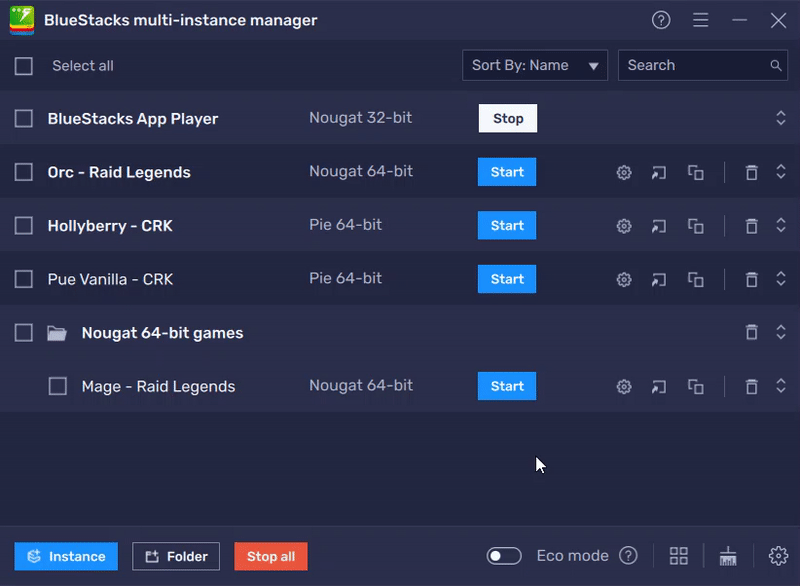Select the Mage - Raid Legends checkbox
The image size is (800, 586).
[58, 386]
